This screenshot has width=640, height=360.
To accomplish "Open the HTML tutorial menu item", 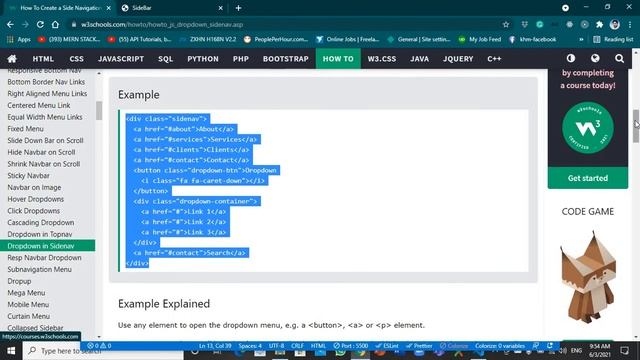I will pos(43,59).
